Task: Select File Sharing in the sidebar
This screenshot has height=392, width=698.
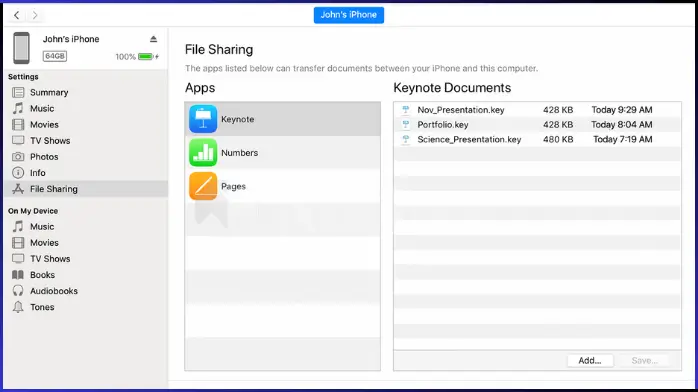Action: click(x=86, y=189)
